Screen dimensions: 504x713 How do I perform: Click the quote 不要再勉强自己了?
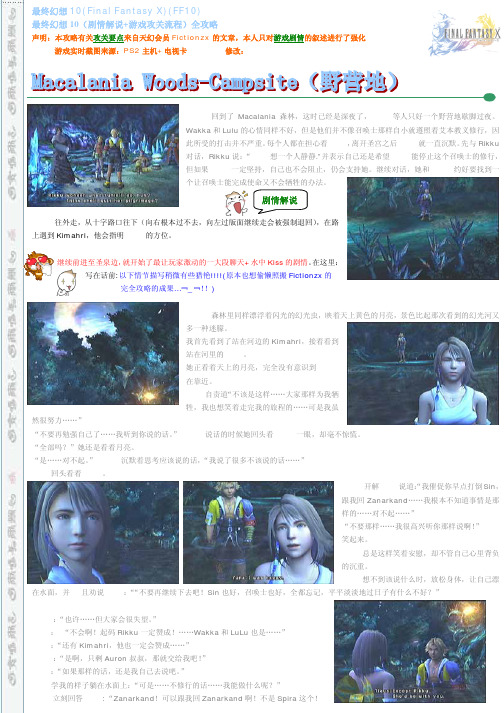coord(106,434)
